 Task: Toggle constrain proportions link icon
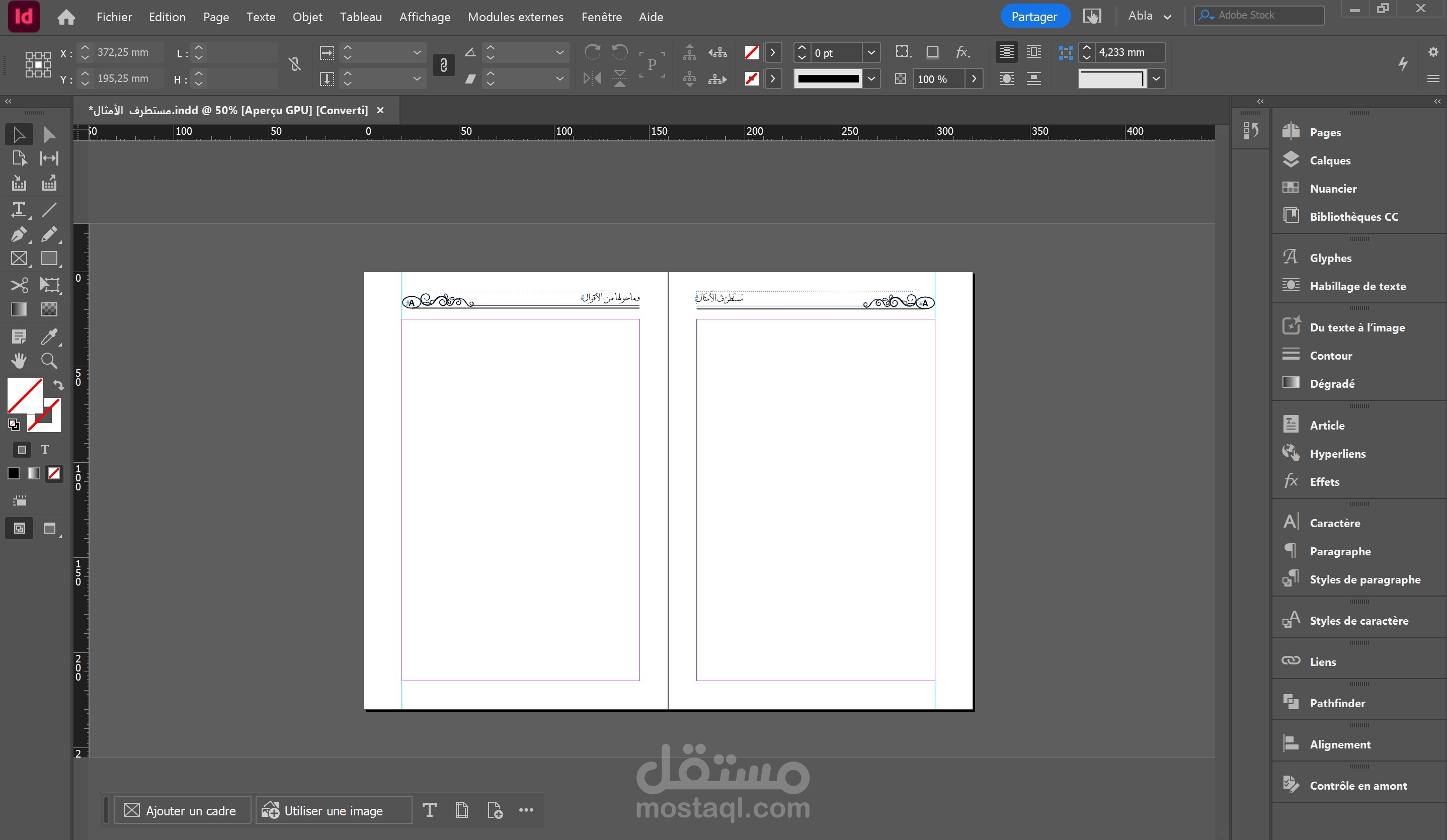[x=294, y=64]
